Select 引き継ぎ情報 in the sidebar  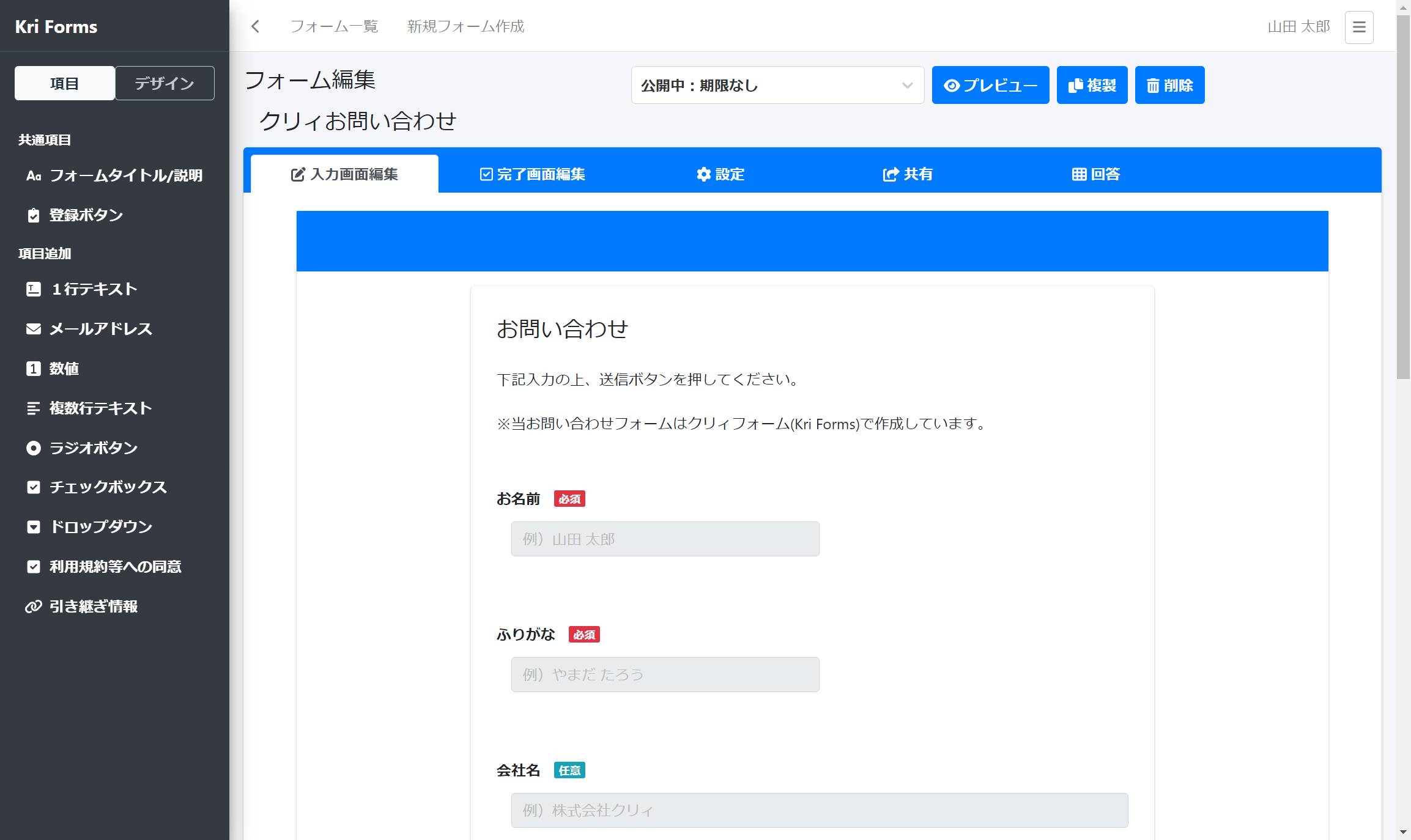pos(93,606)
